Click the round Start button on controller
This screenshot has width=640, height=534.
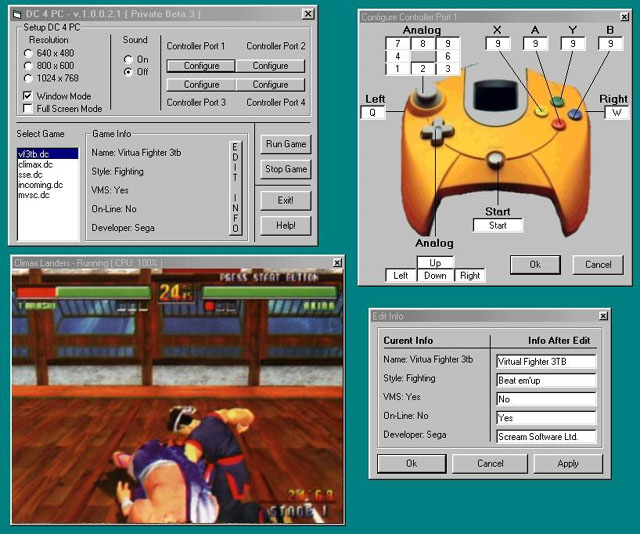(496, 159)
